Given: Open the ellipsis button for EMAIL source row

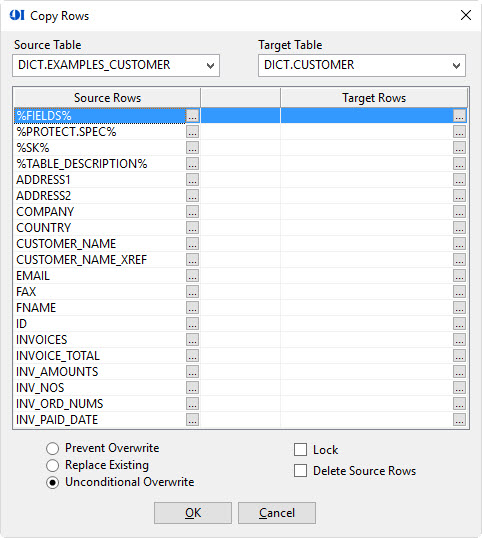Looking at the screenshot, I should click(x=192, y=276).
